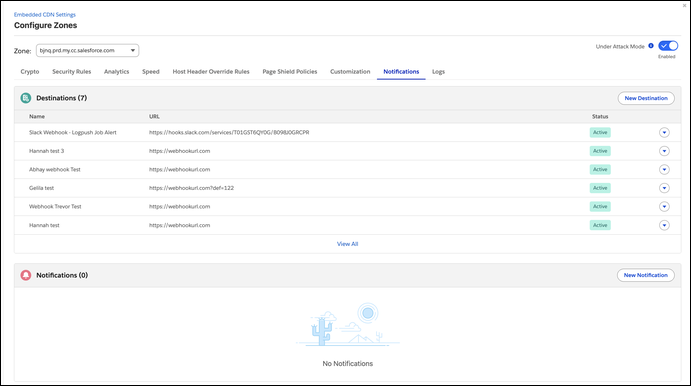Image resolution: width=691 pixels, height=386 pixels.
Task: Select the Webhook Trevor Test name
Action: (55, 206)
